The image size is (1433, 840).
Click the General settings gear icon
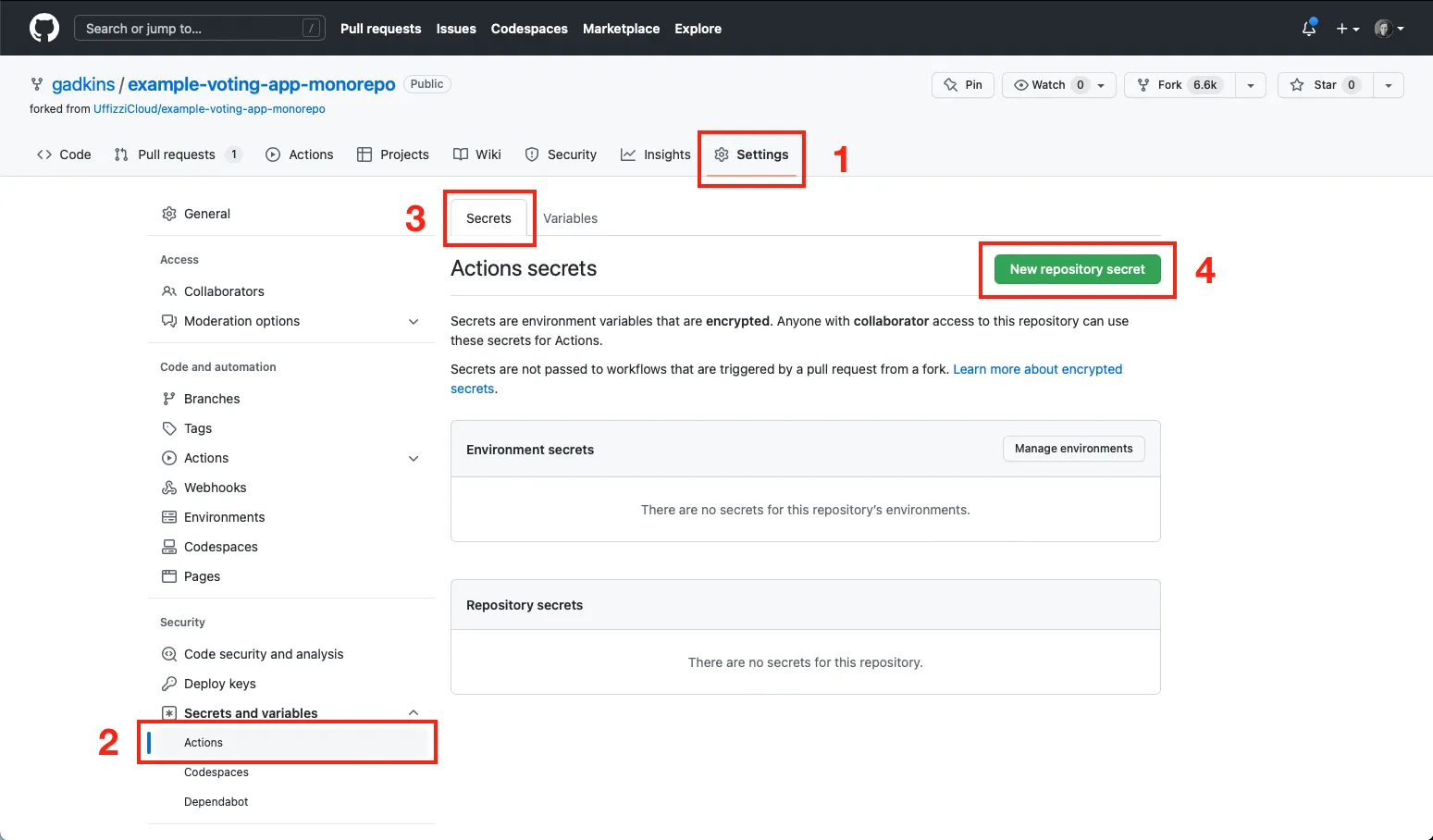pos(169,214)
